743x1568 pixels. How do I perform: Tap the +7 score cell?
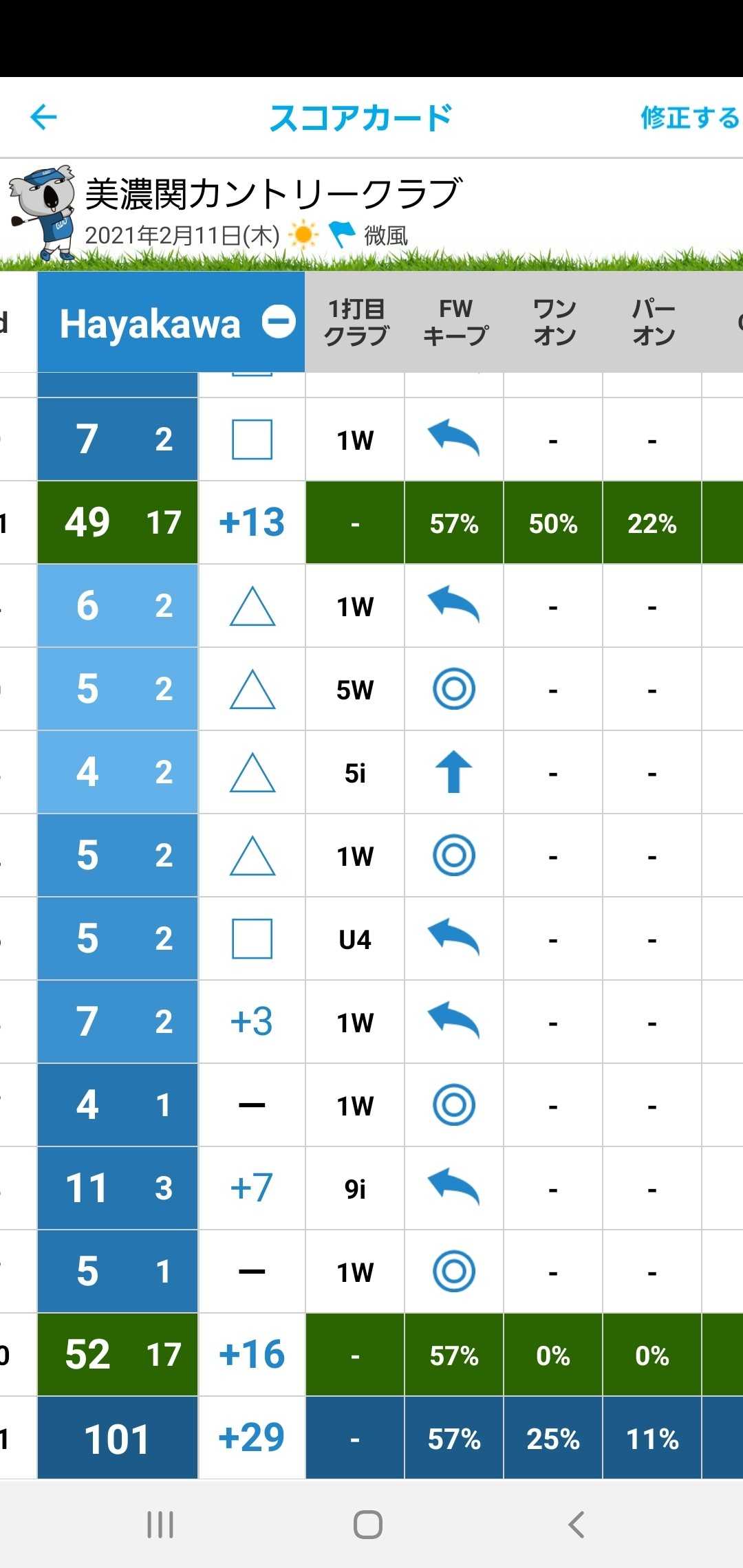point(252,1188)
